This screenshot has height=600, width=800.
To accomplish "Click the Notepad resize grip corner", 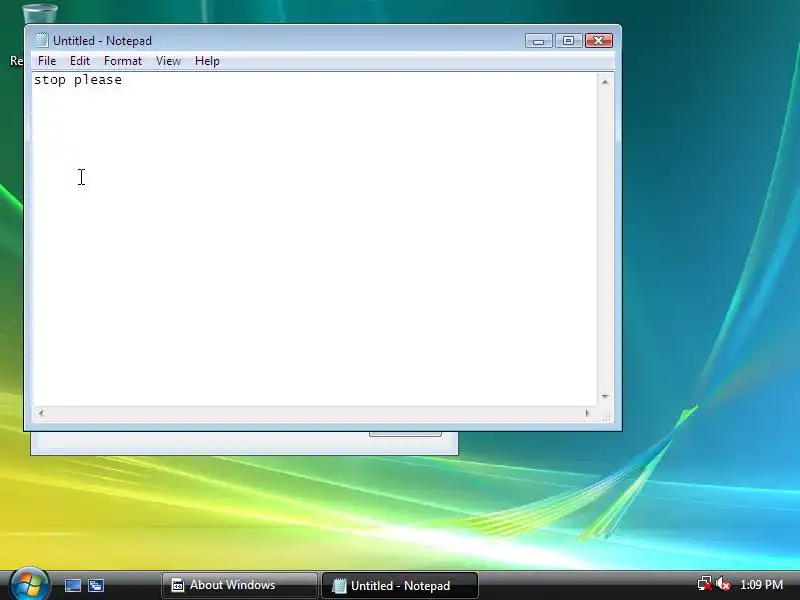I will tap(606, 417).
